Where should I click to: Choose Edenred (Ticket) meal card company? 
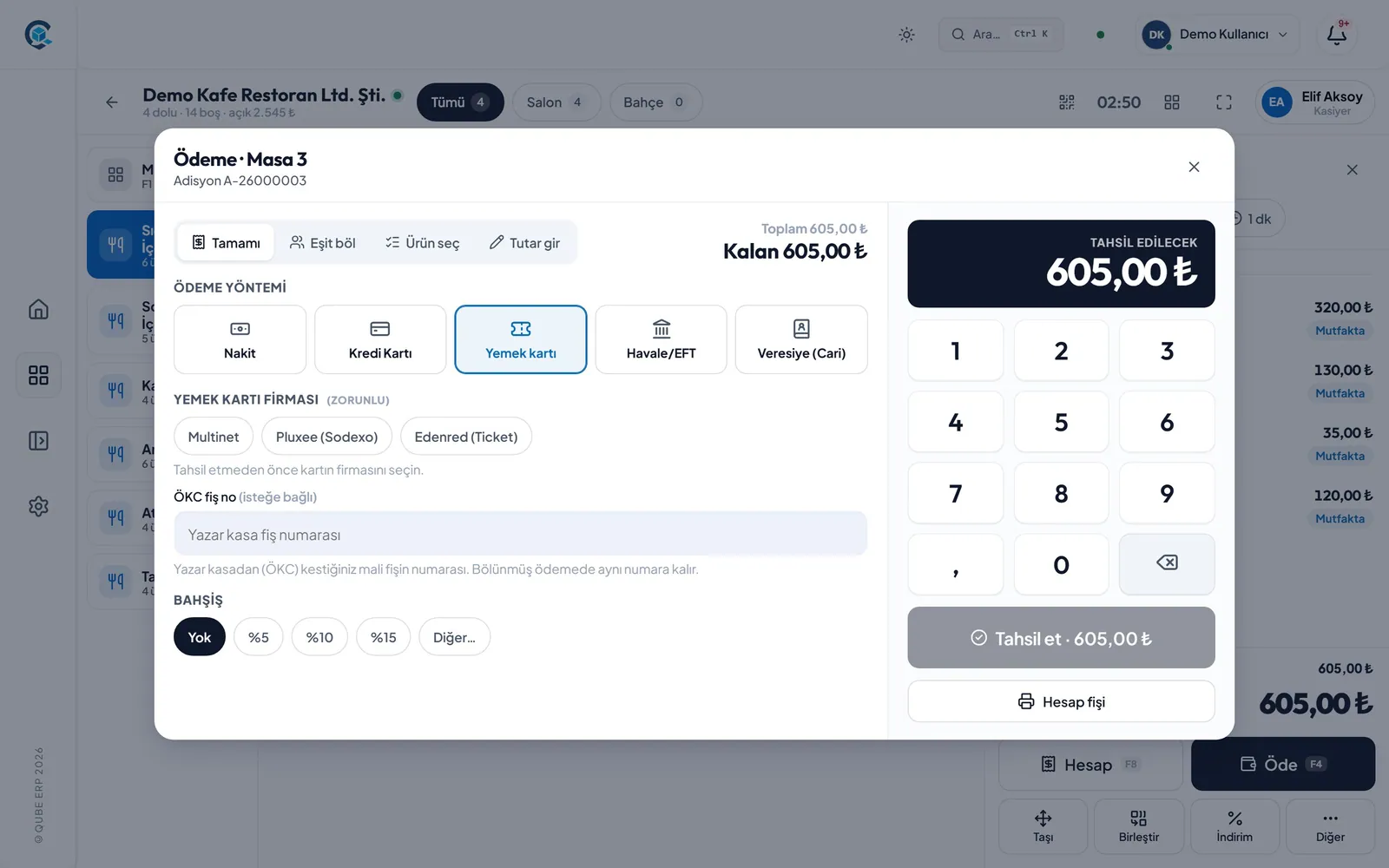coord(466,437)
